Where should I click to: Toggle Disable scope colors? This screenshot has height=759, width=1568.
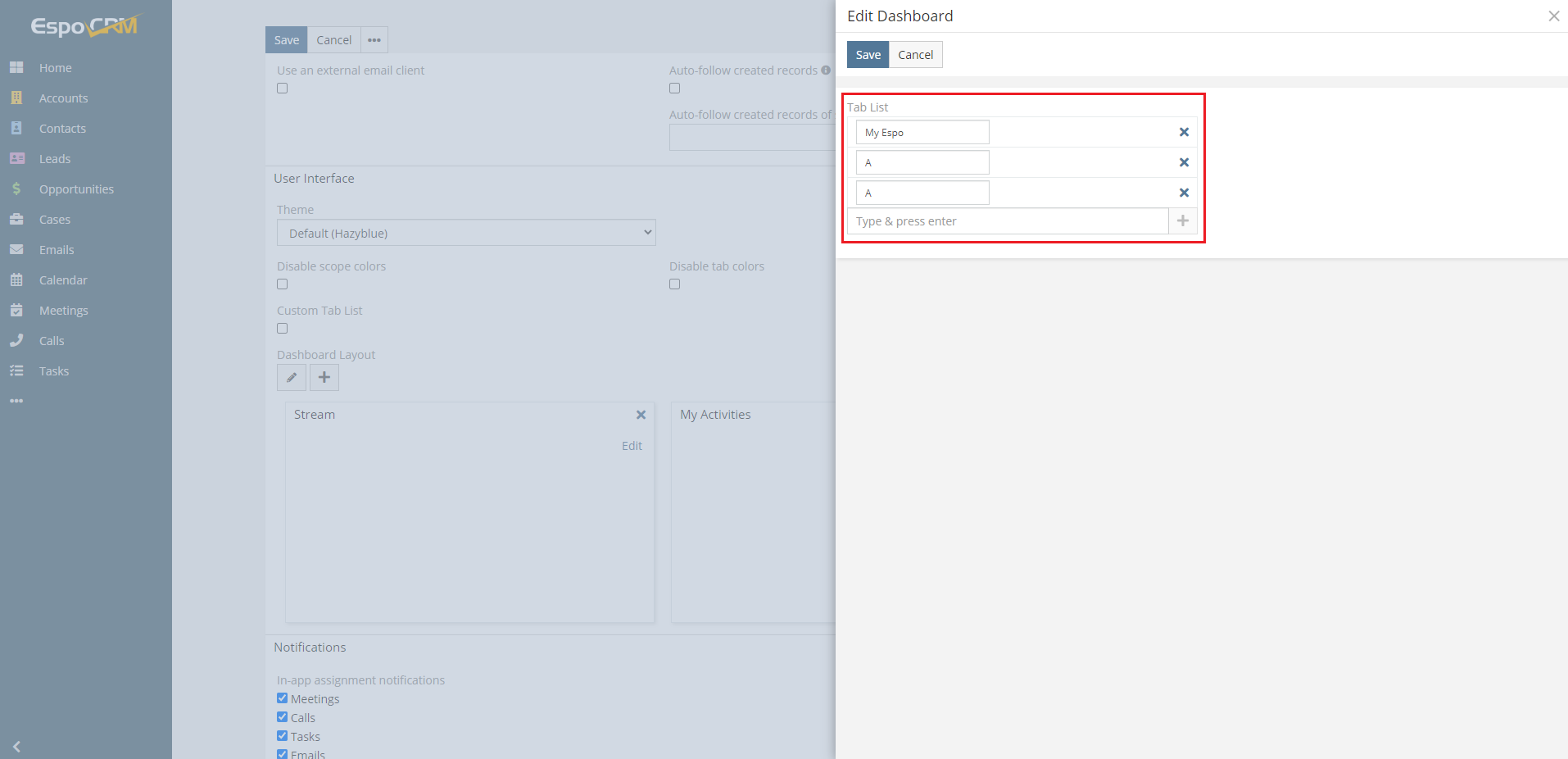[x=282, y=284]
